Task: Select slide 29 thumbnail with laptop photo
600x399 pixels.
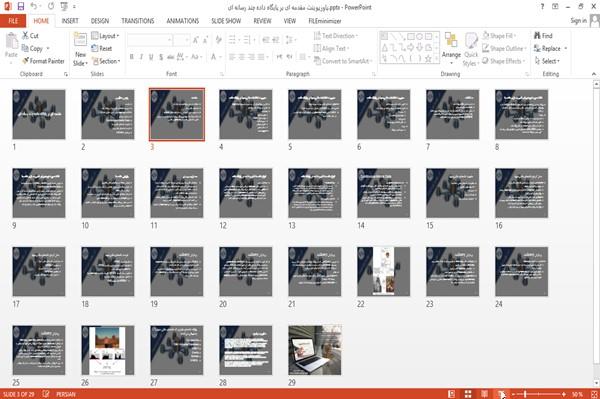Action: click(x=315, y=350)
